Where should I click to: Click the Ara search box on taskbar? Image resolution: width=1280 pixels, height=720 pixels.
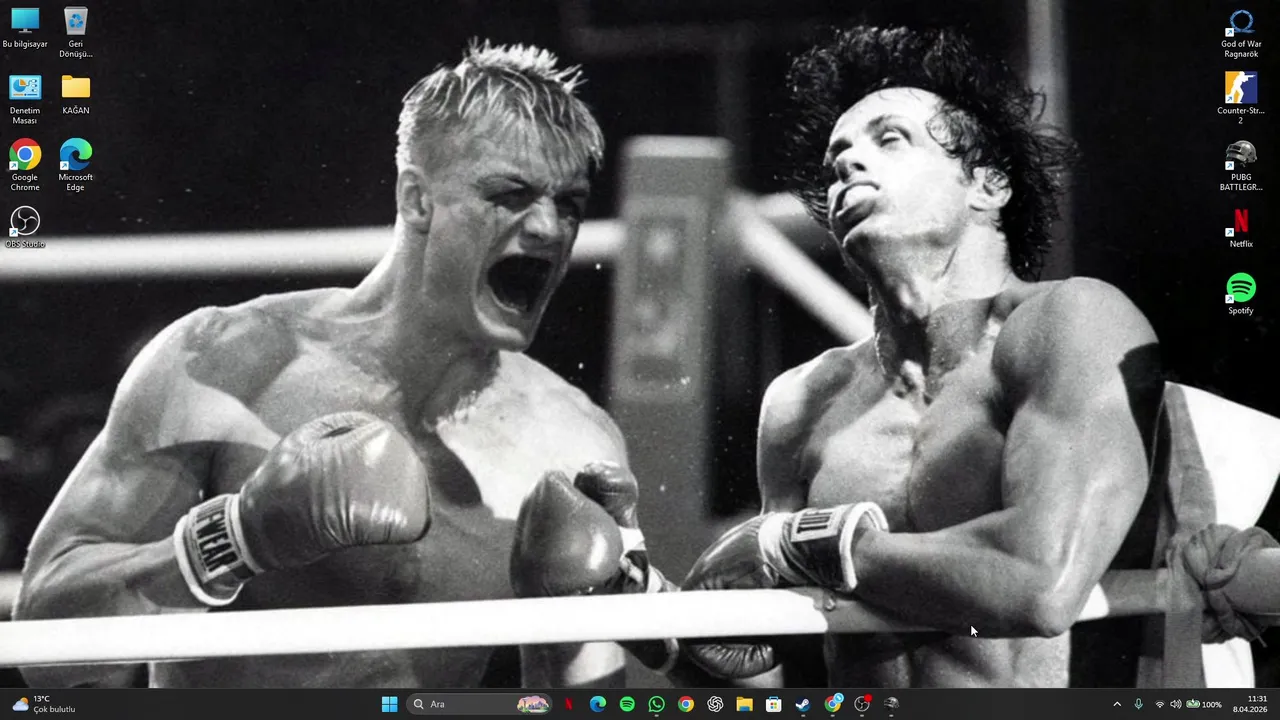481,704
